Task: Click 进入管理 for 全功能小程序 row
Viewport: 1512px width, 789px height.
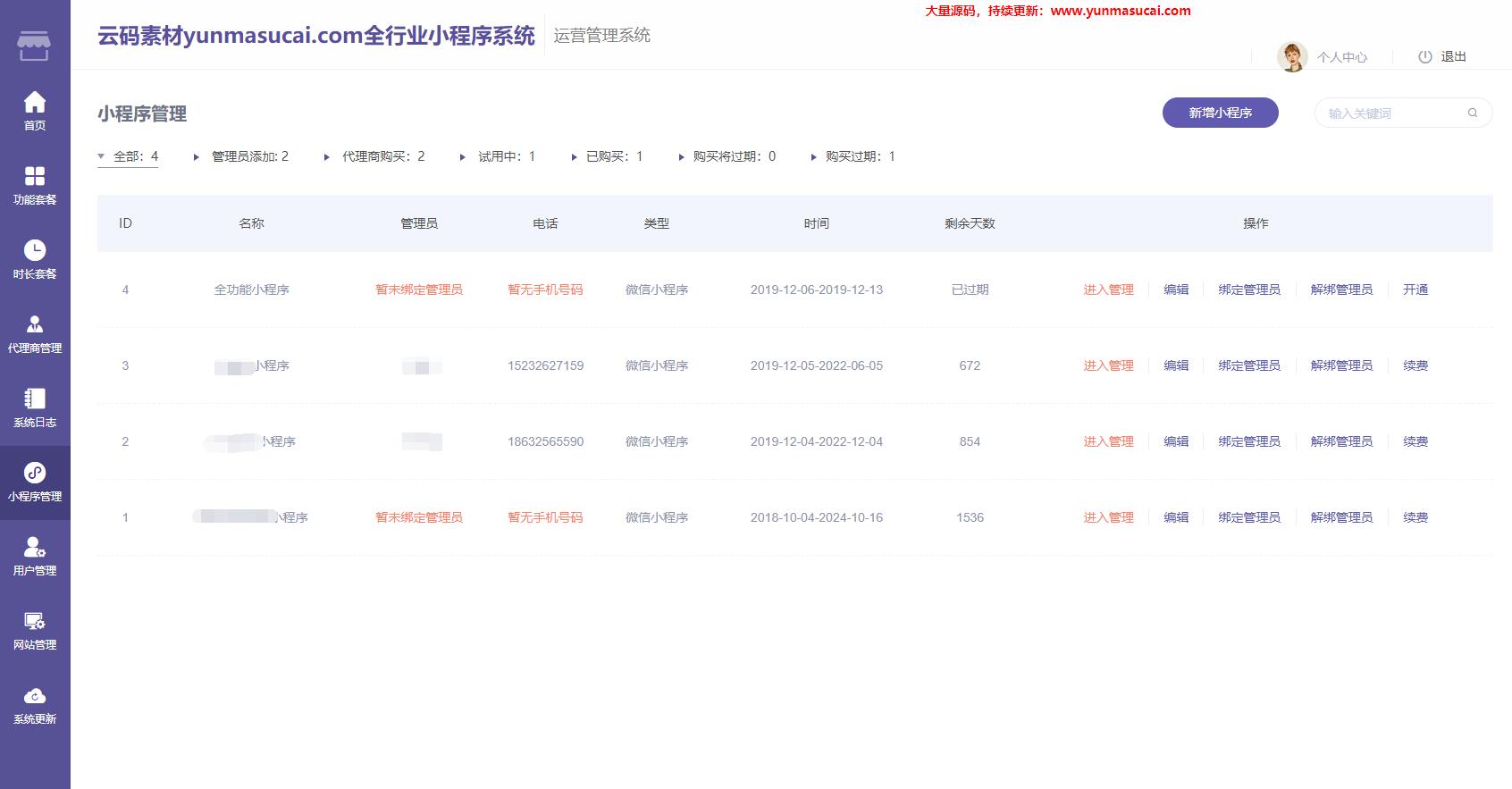Action: pos(1108,290)
